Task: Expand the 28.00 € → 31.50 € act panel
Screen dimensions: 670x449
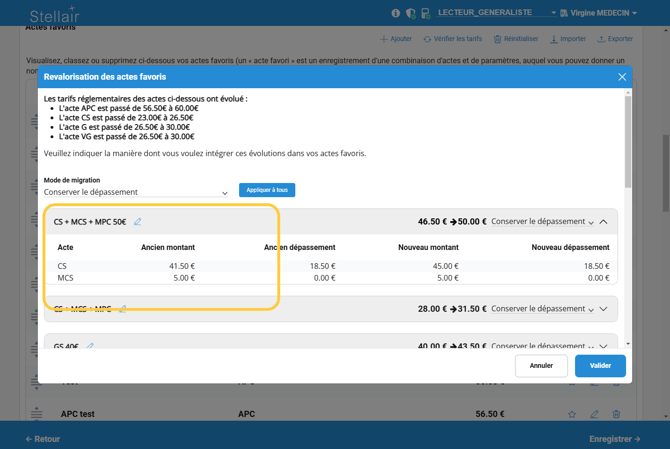Action: click(x=604, y=309)
